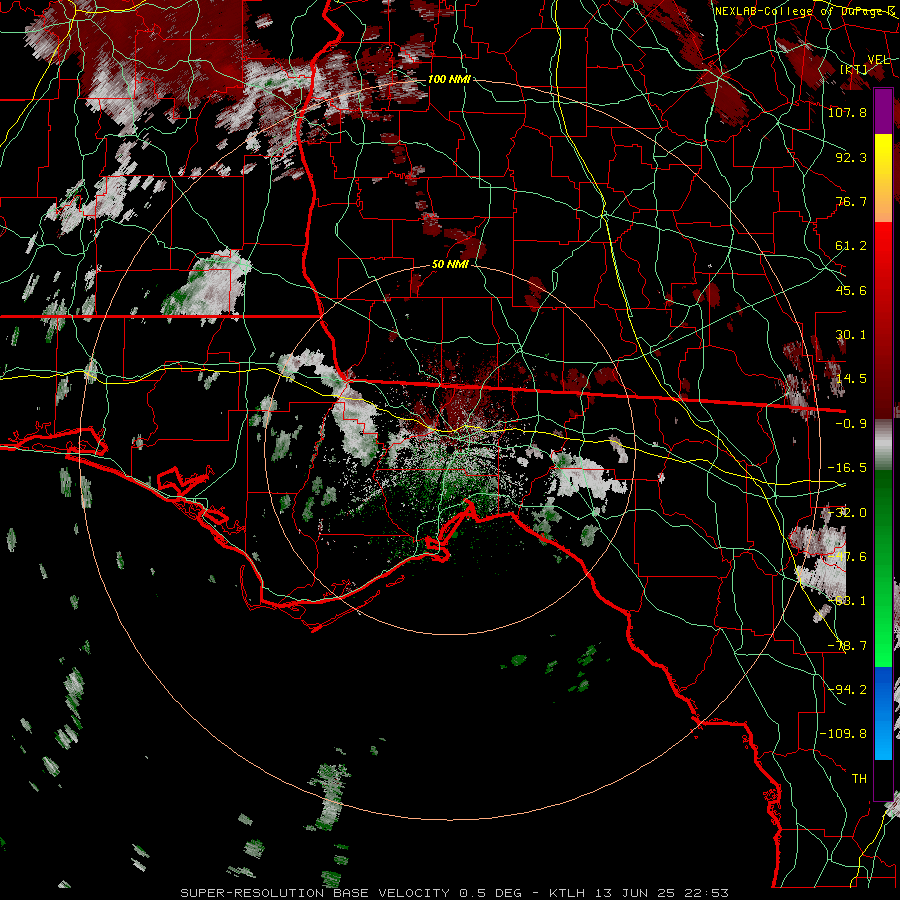Pick the yellow-orange segment of the color bar

click(x=883, y=178)
